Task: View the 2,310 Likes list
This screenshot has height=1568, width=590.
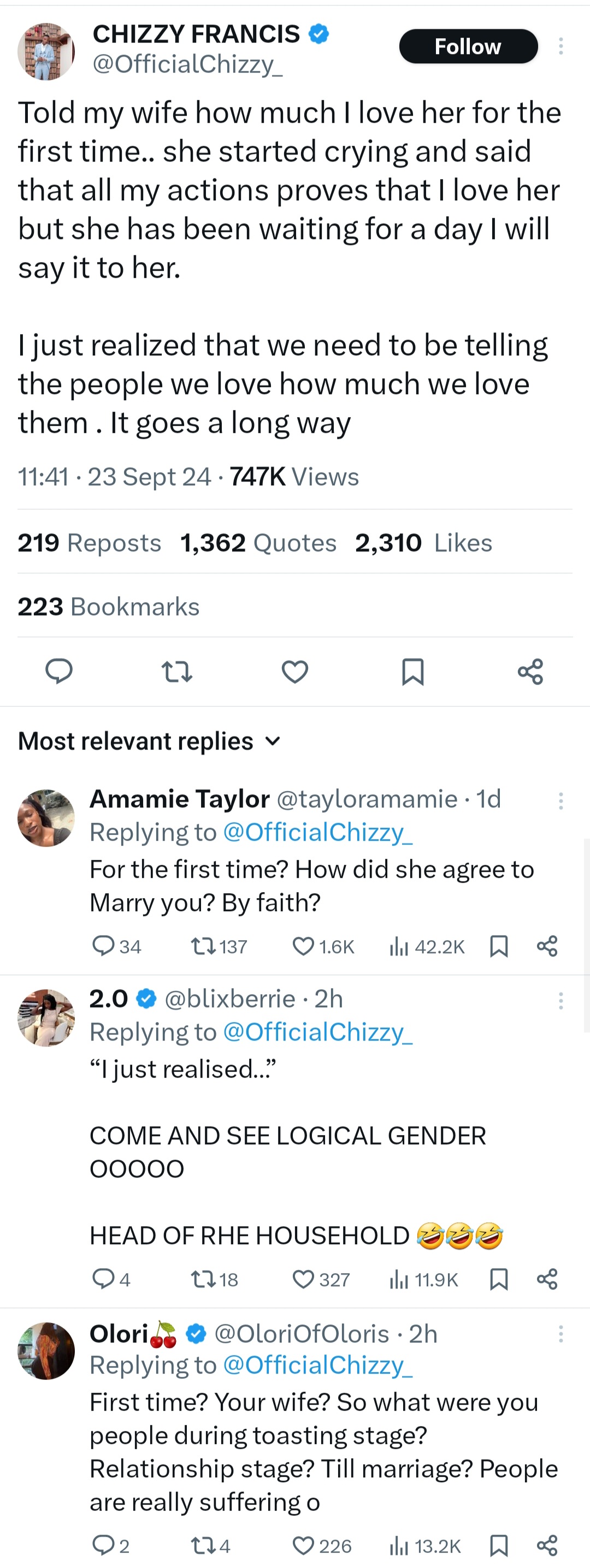Action: (423, 542)
